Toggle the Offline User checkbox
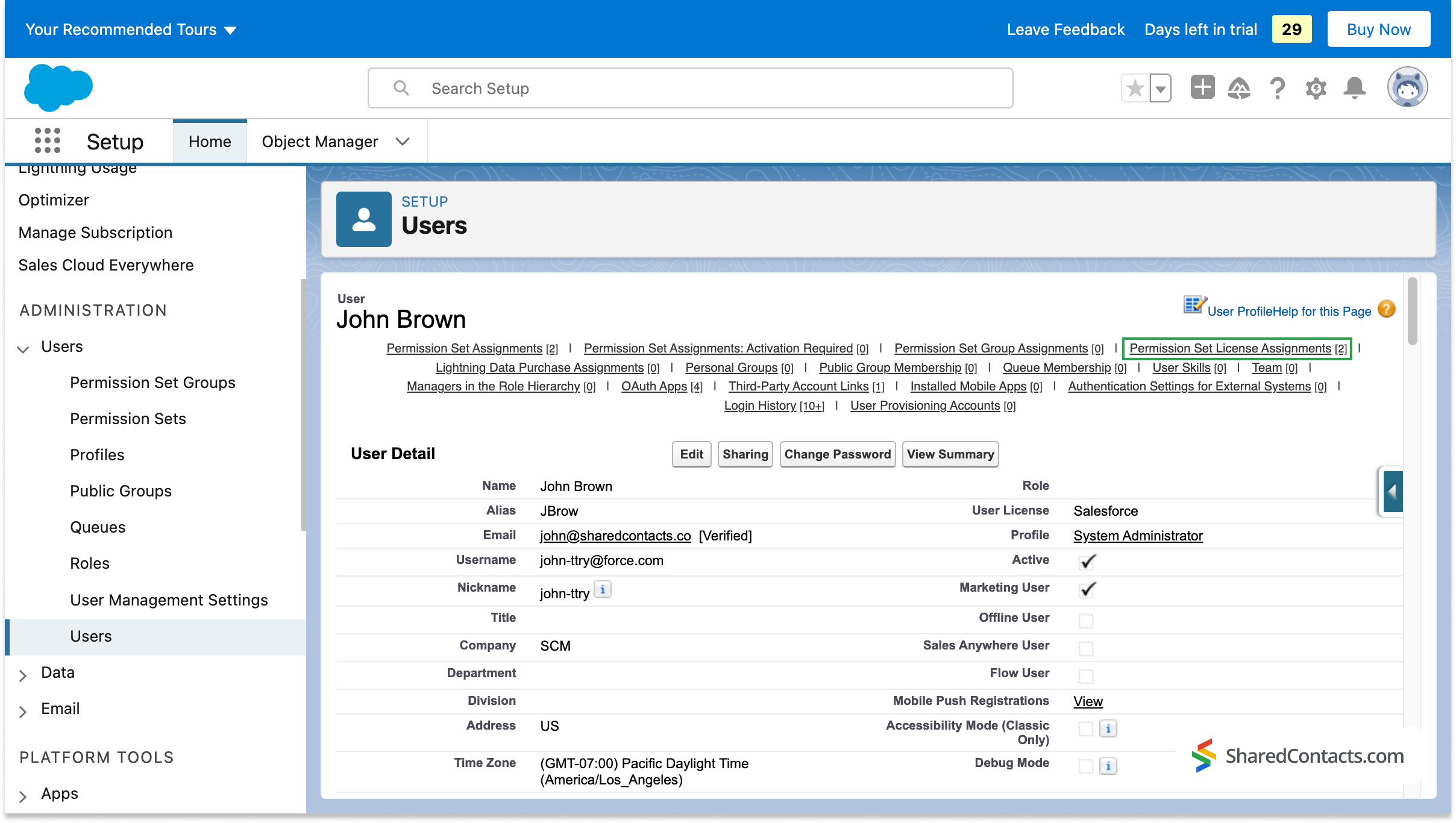Viewport: 1456px width, 823px height. click(x=1085, y=620)
